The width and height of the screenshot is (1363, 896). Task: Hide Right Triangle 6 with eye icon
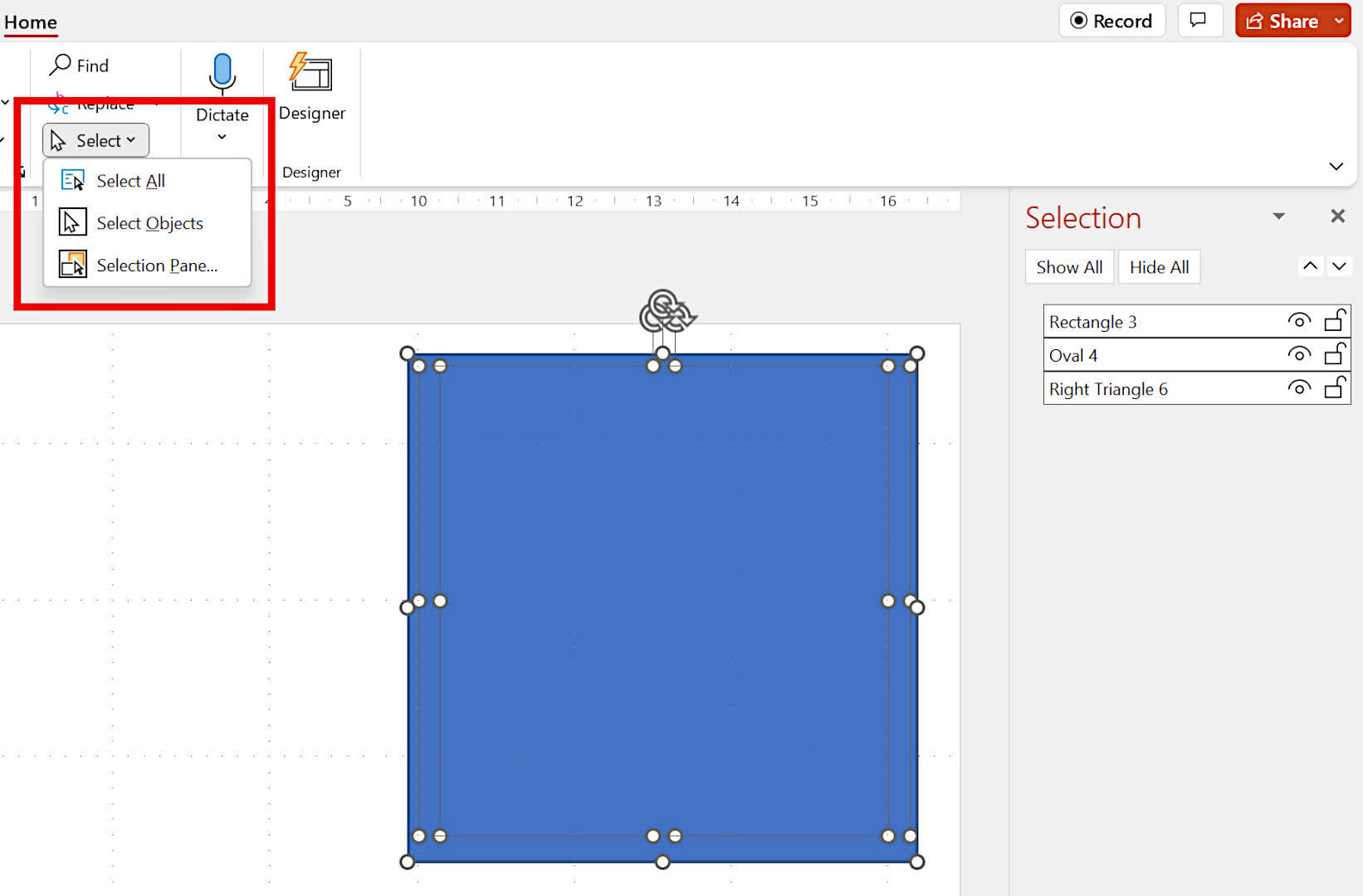click(x=1298, y=388)
